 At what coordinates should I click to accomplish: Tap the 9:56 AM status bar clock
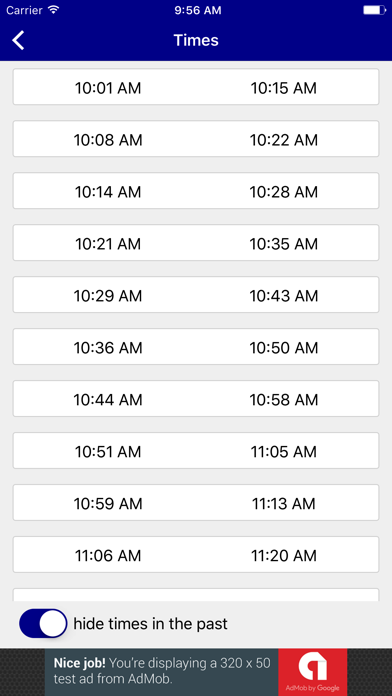click(x=198, y=10)
